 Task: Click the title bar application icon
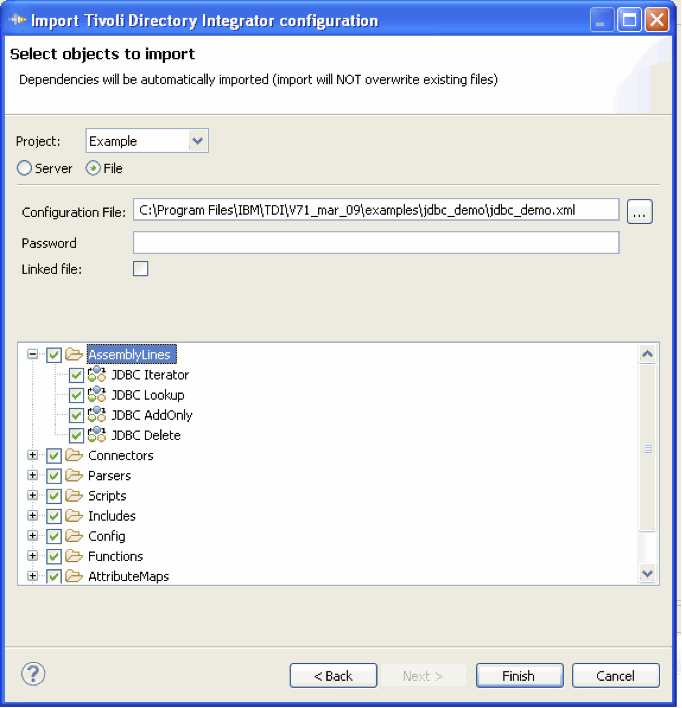coord(18,20)
